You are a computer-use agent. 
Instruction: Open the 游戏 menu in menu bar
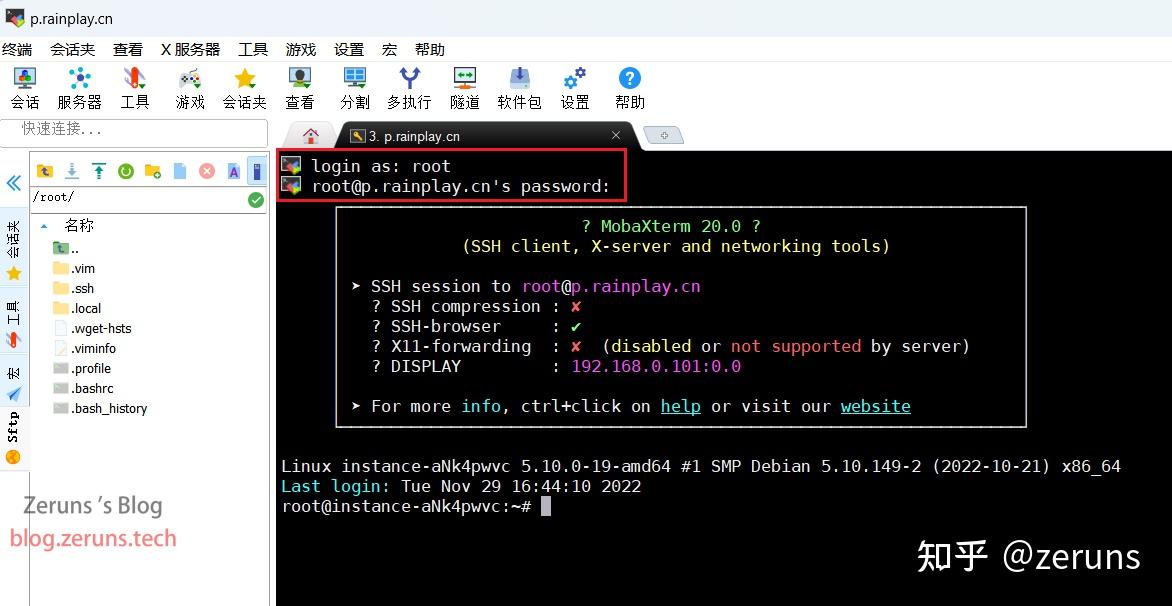(301, 49)
